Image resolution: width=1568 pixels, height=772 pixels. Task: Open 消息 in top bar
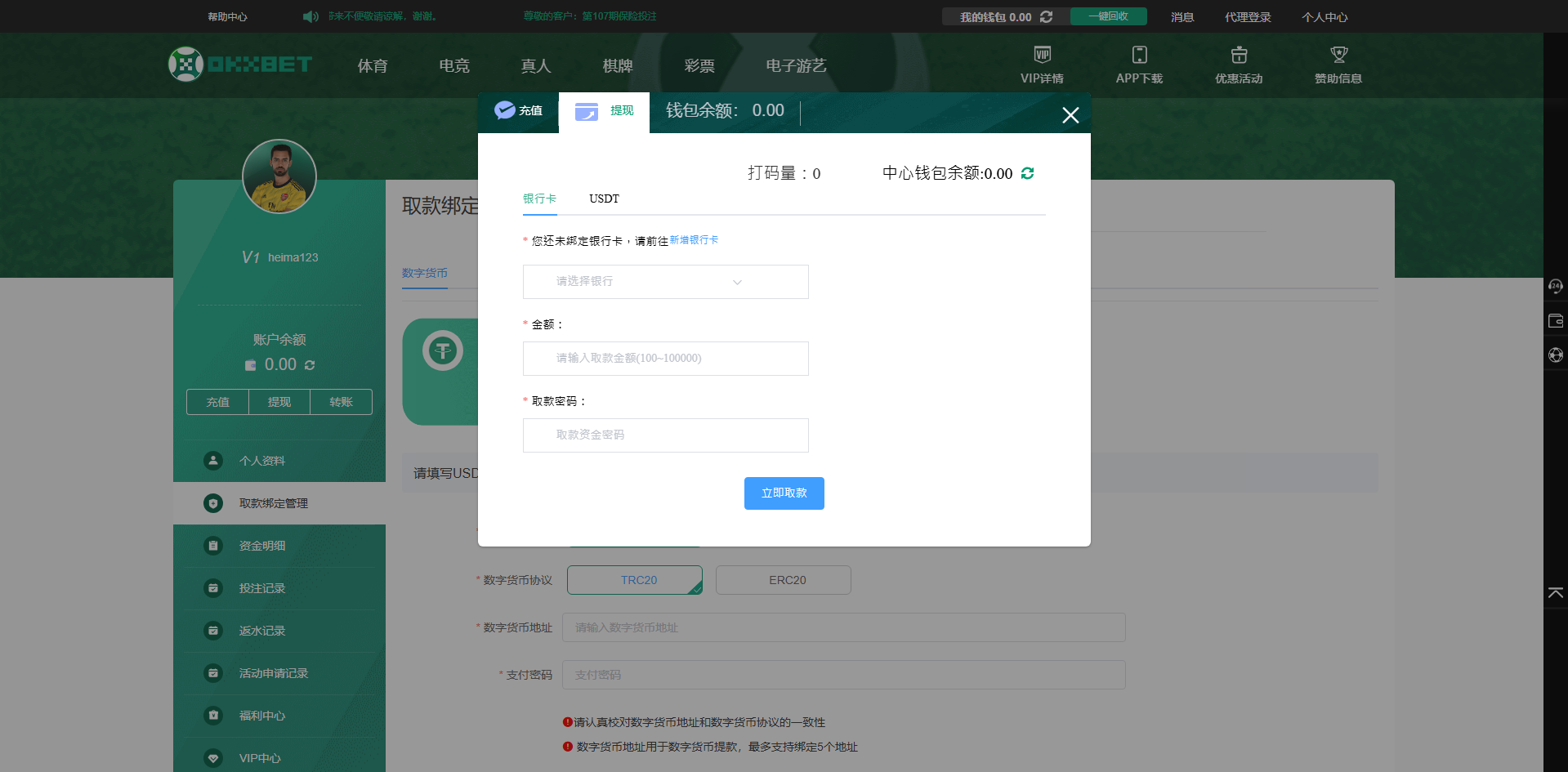(1182, 17)
